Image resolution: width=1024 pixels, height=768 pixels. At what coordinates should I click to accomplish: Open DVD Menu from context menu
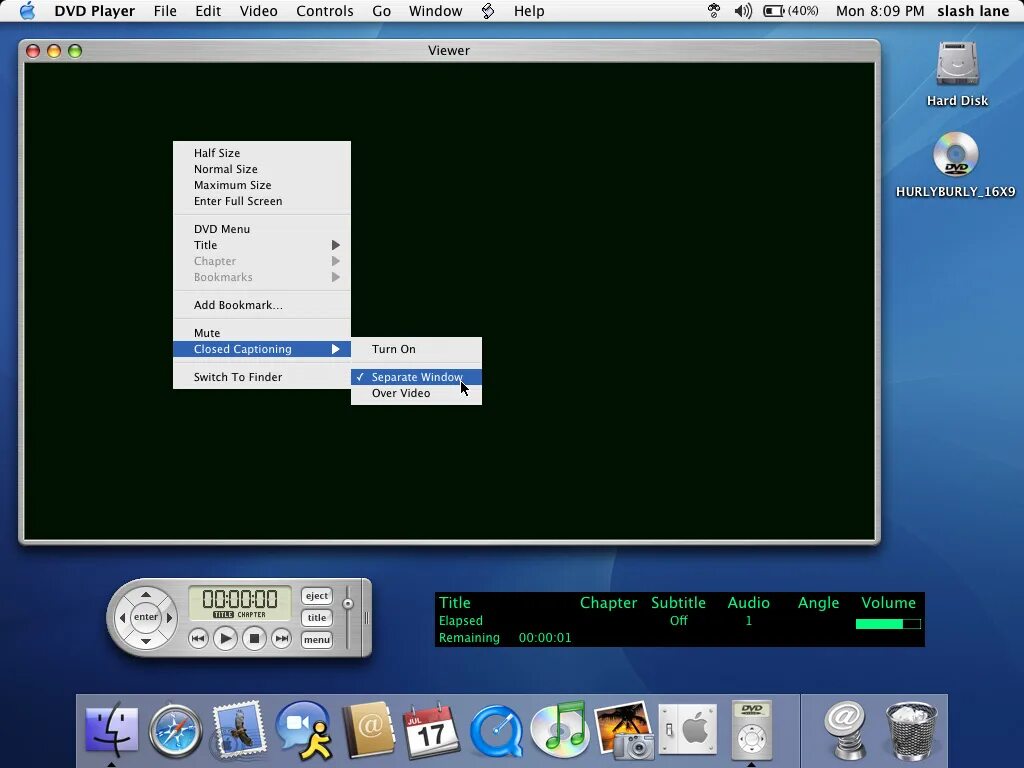tap(262, 229)
